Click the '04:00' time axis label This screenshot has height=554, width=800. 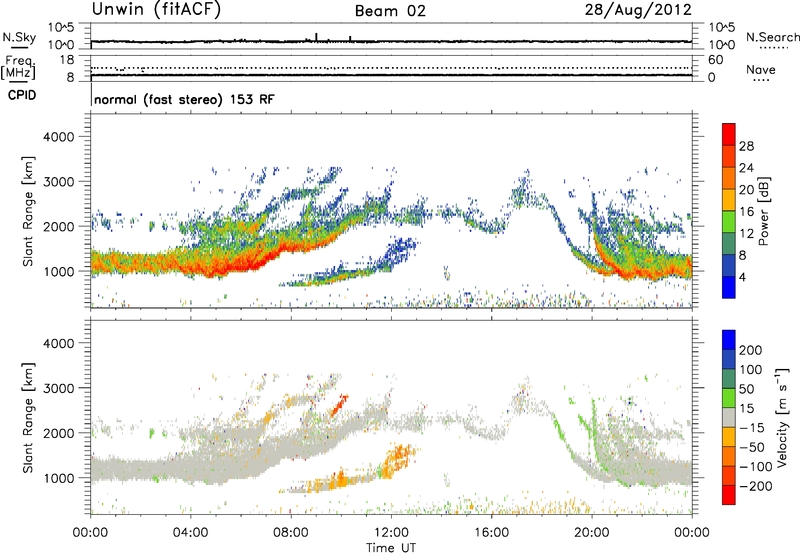(x=190, y=533)
